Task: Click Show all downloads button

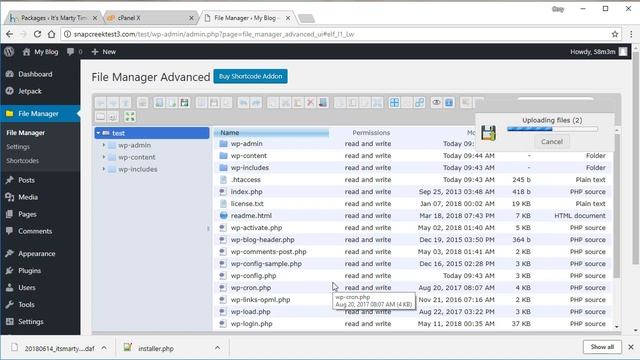Action: (x=602, y=347)
